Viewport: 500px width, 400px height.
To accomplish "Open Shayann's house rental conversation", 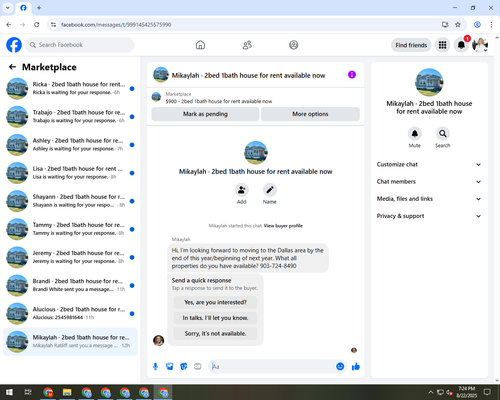I will (x=70, y=201).
